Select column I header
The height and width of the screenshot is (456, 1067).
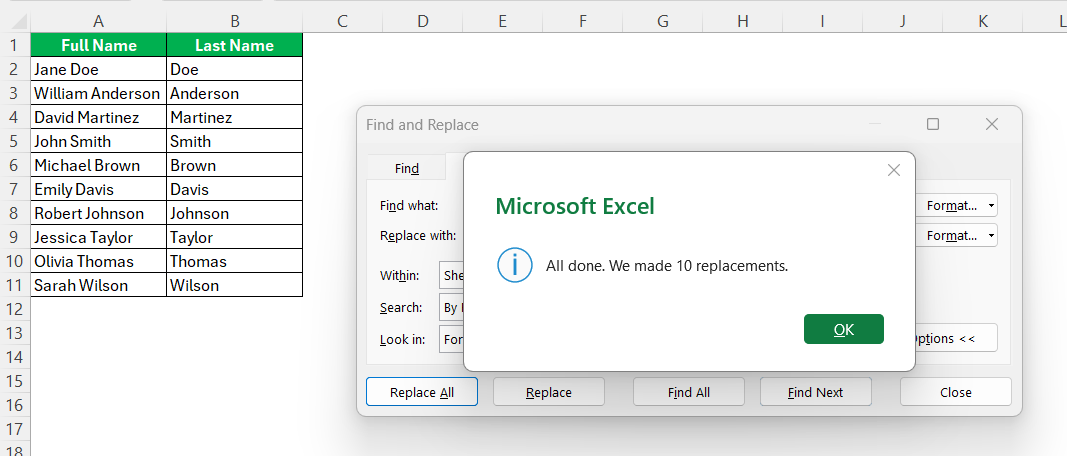tap(822, 22)
